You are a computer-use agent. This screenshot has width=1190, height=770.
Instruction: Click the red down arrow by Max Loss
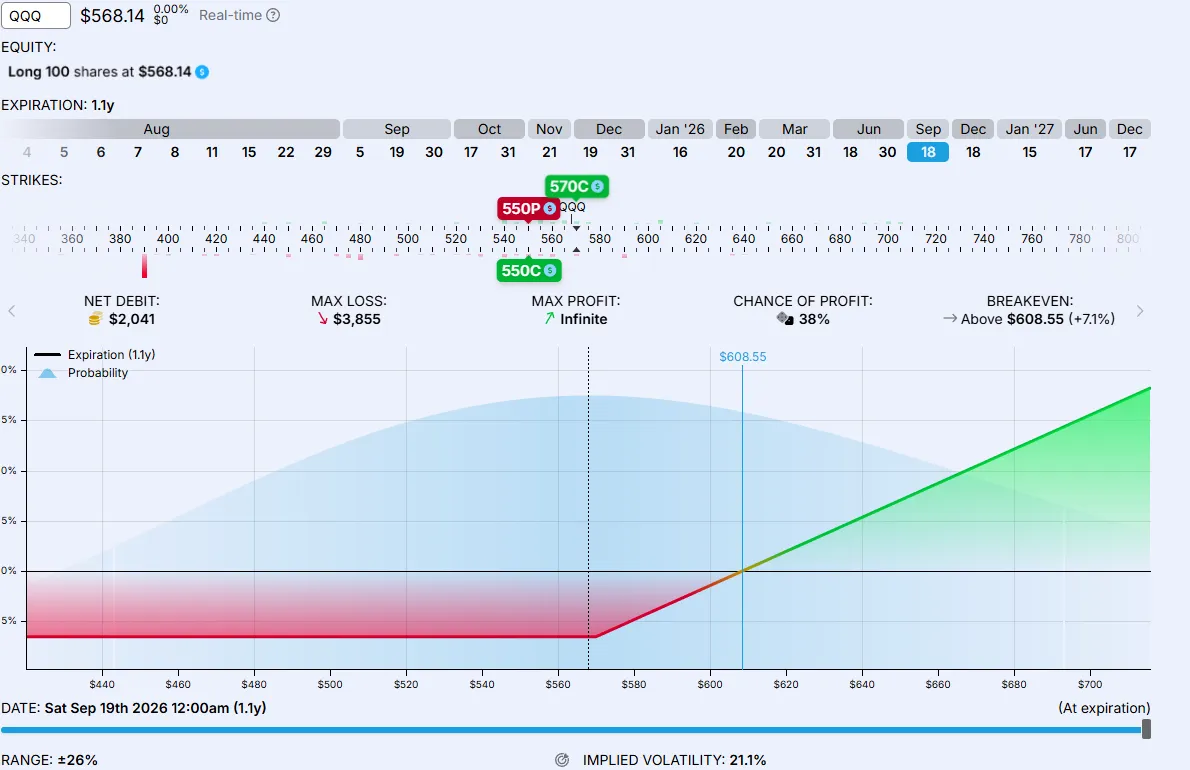click(323, 319)
